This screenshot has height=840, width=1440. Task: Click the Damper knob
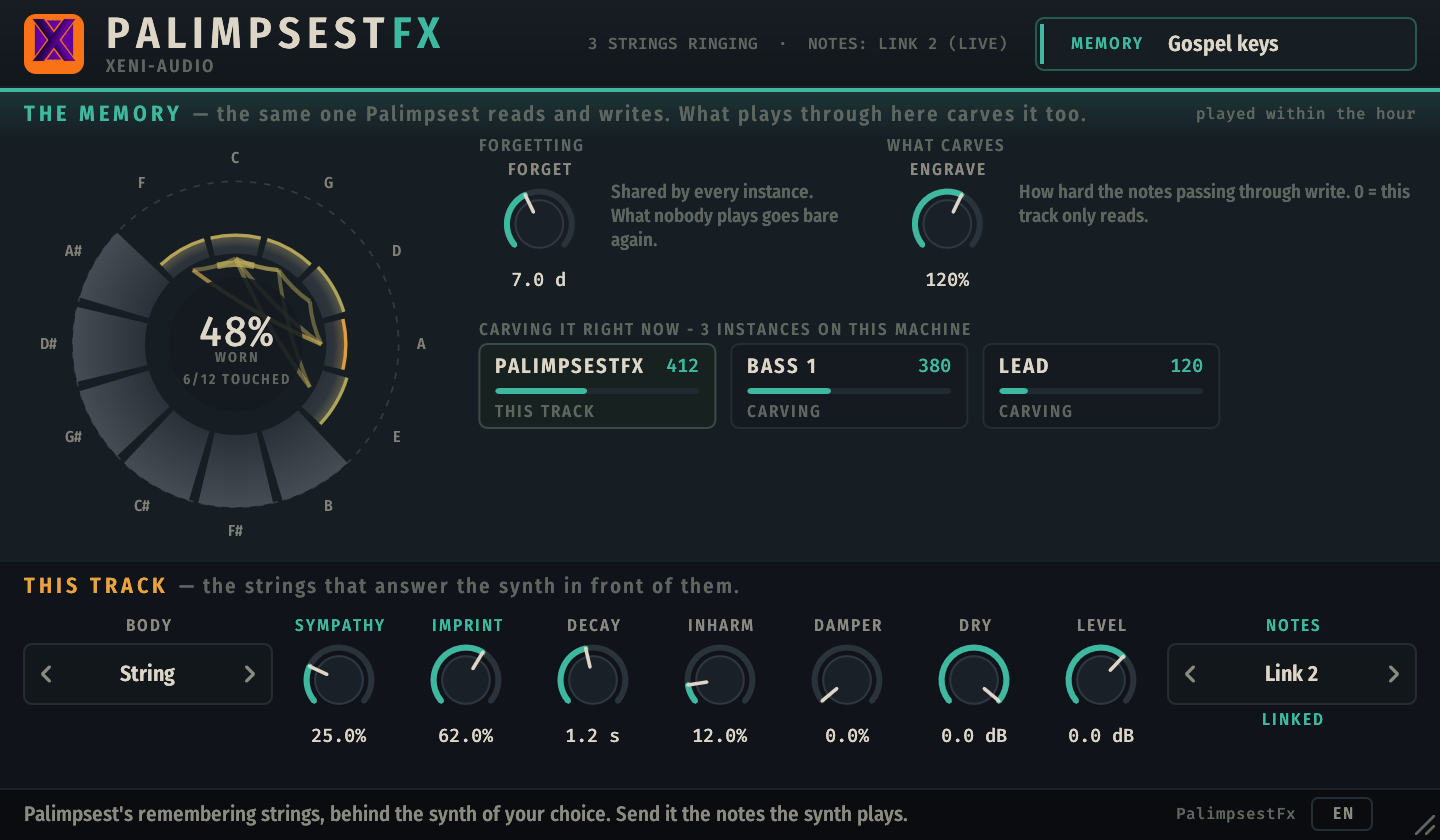pos(847,680)
